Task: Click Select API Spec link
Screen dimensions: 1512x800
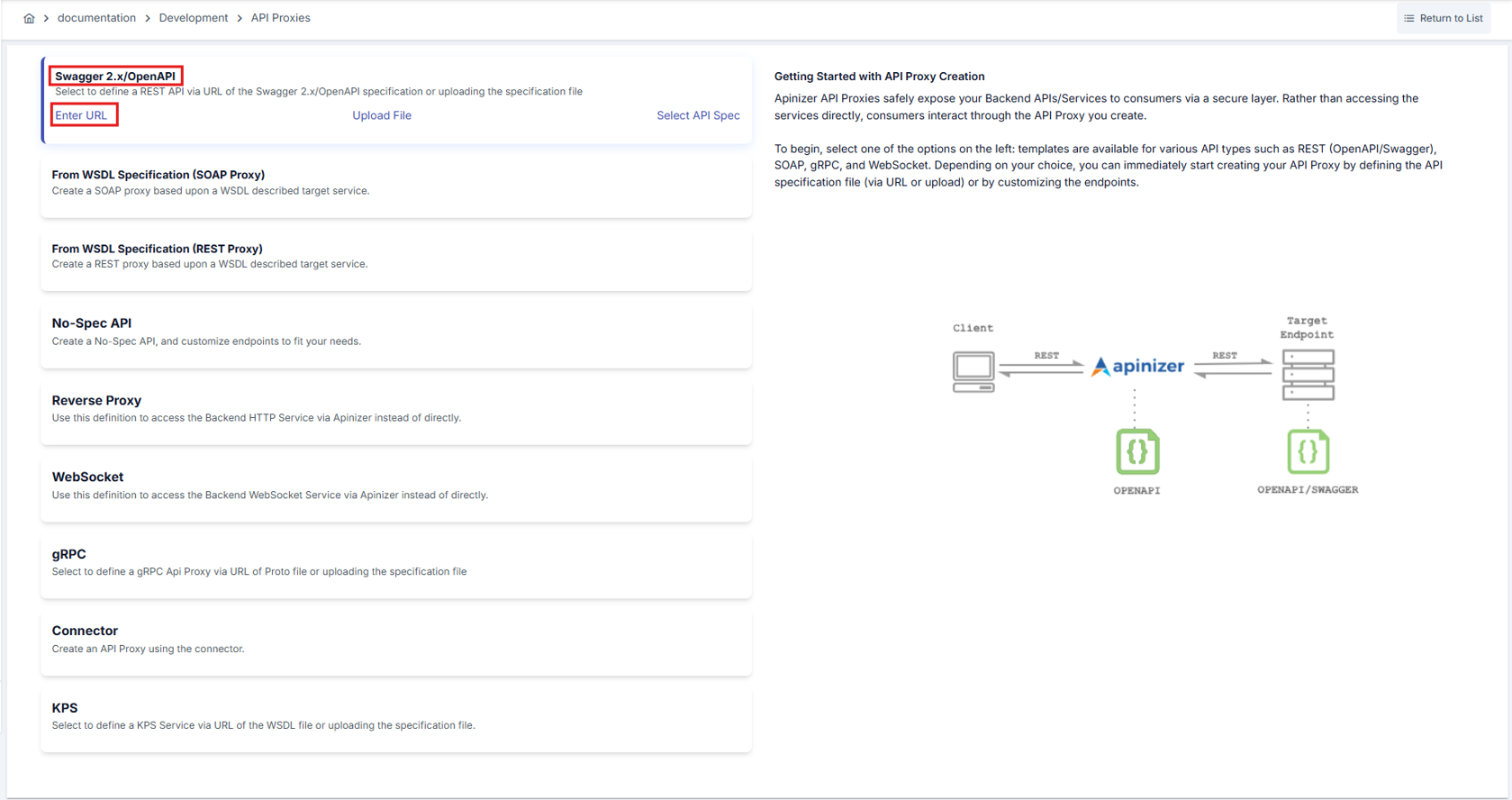Action: (698, 115)
